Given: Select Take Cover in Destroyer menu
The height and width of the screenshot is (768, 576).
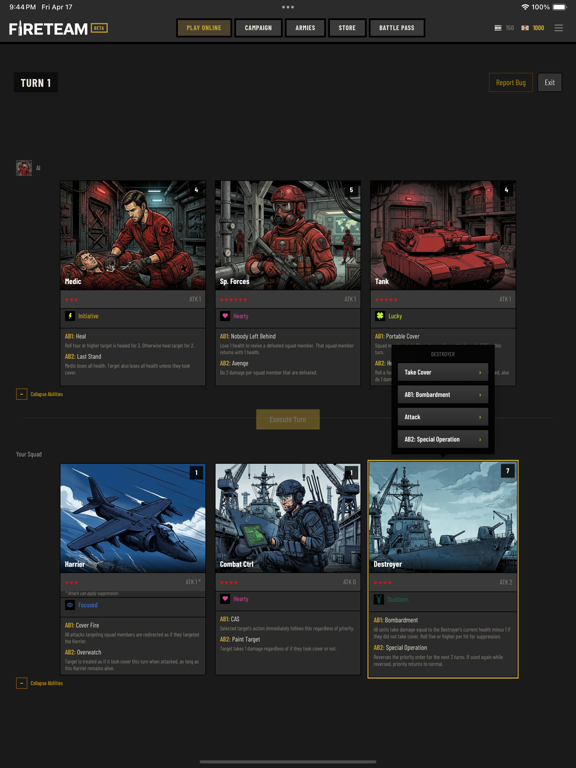Looking at the screenshot, I should pyautogui.click(x=443, y=372).
